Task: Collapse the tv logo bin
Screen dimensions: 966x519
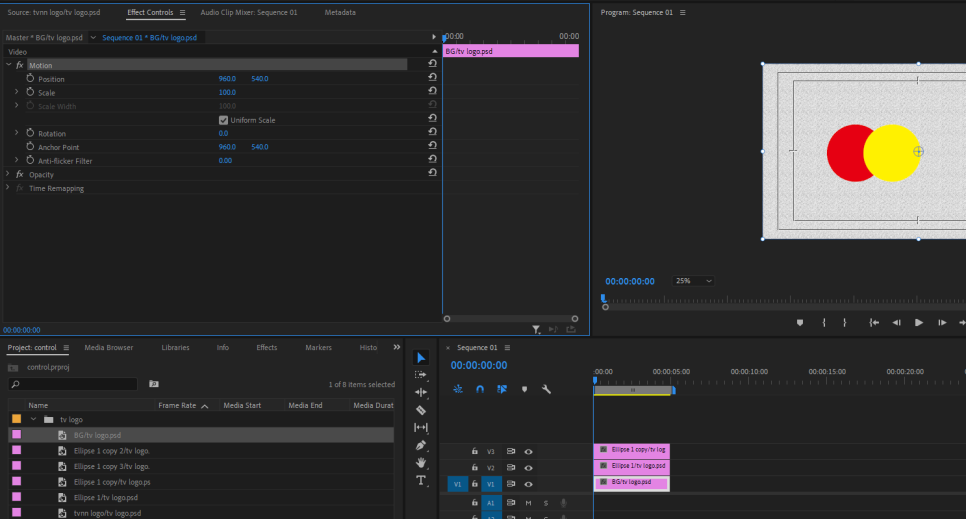Action: pos(33,419)
